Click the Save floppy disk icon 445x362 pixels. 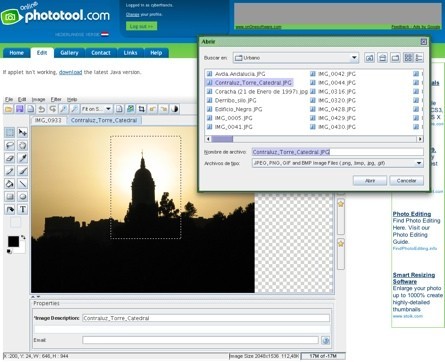tap(20, 109)
